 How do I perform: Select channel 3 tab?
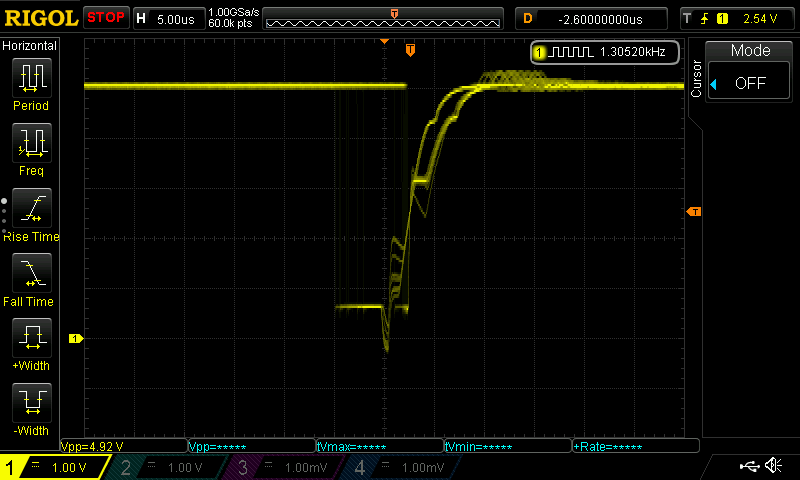tap(283, 467)
